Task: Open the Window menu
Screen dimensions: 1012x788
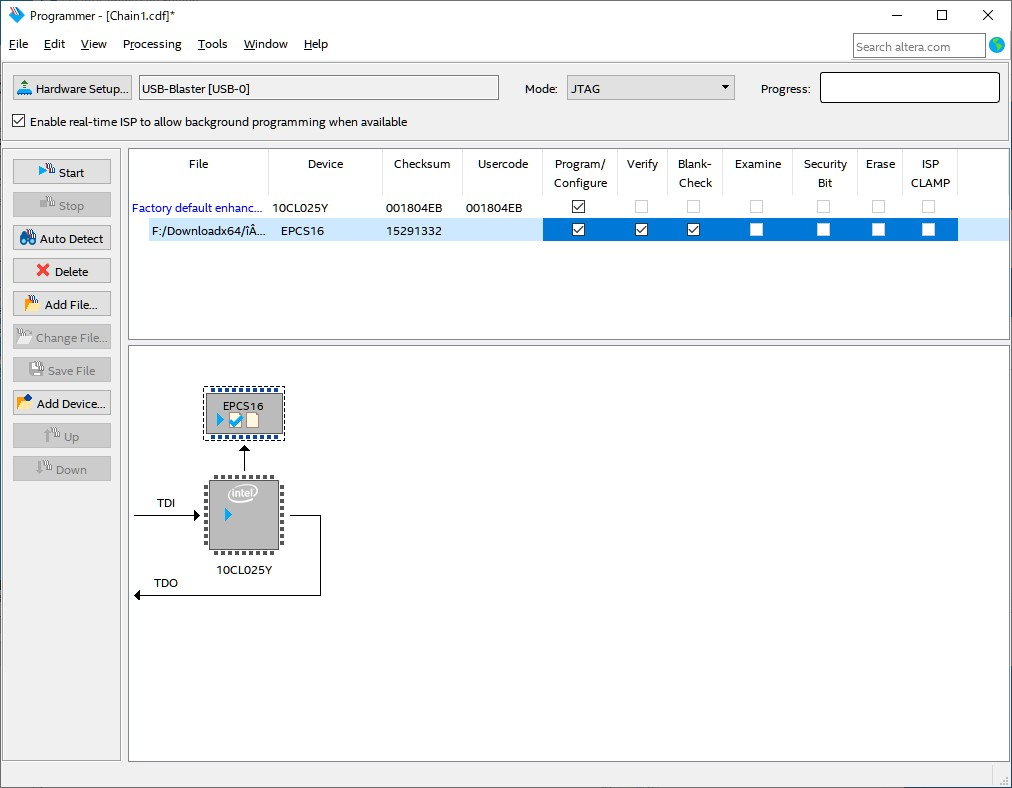Action: [265, 44]
